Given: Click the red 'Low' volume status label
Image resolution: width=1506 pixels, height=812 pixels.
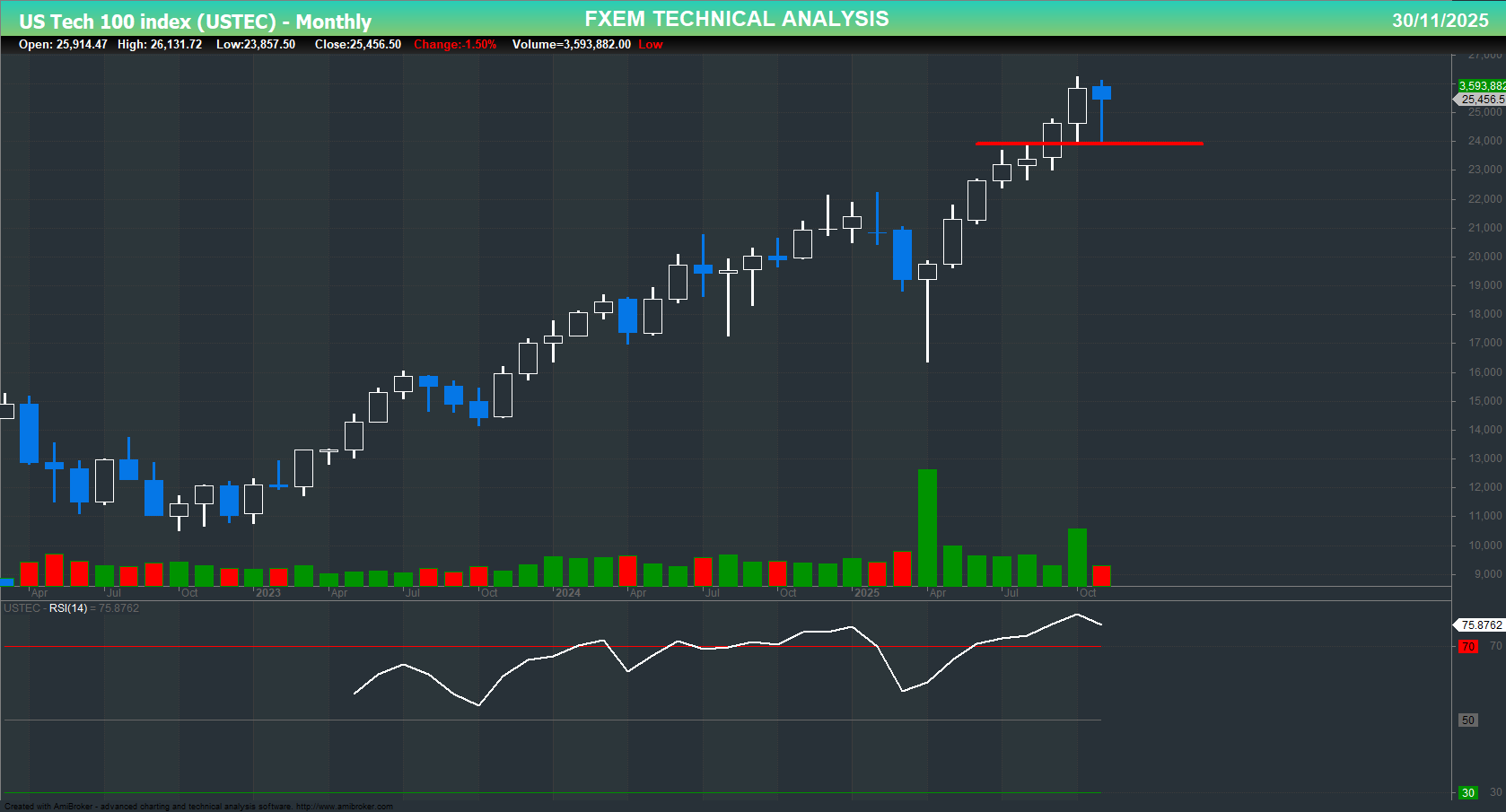Looking at the screenshot, I should (x=650, y=44).
